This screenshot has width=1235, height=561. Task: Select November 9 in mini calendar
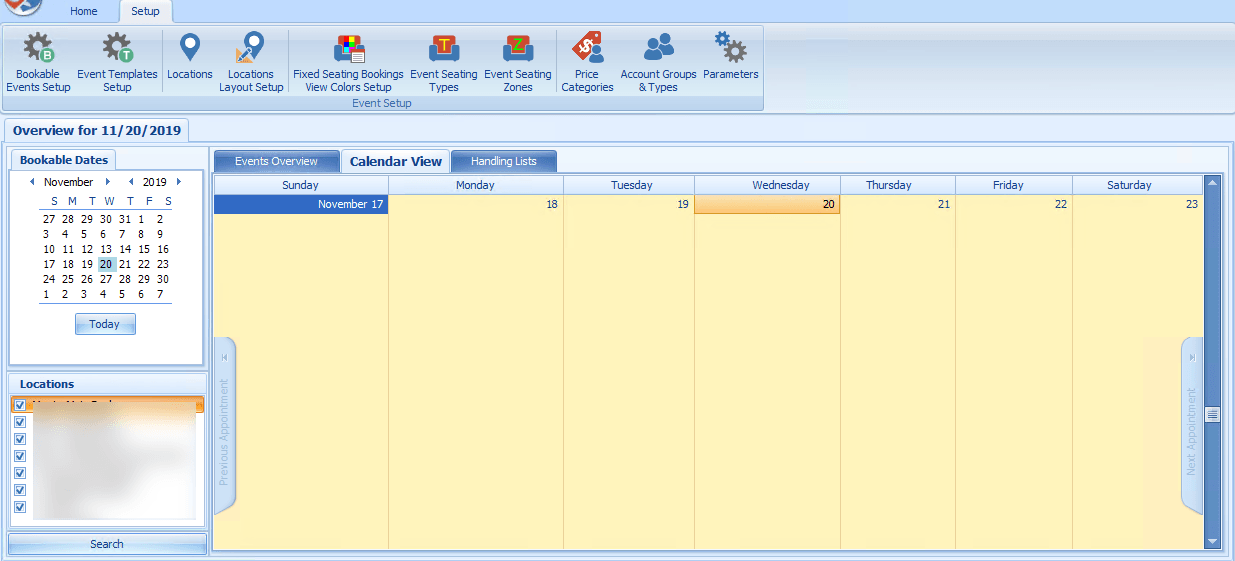[x=160, y=234]
